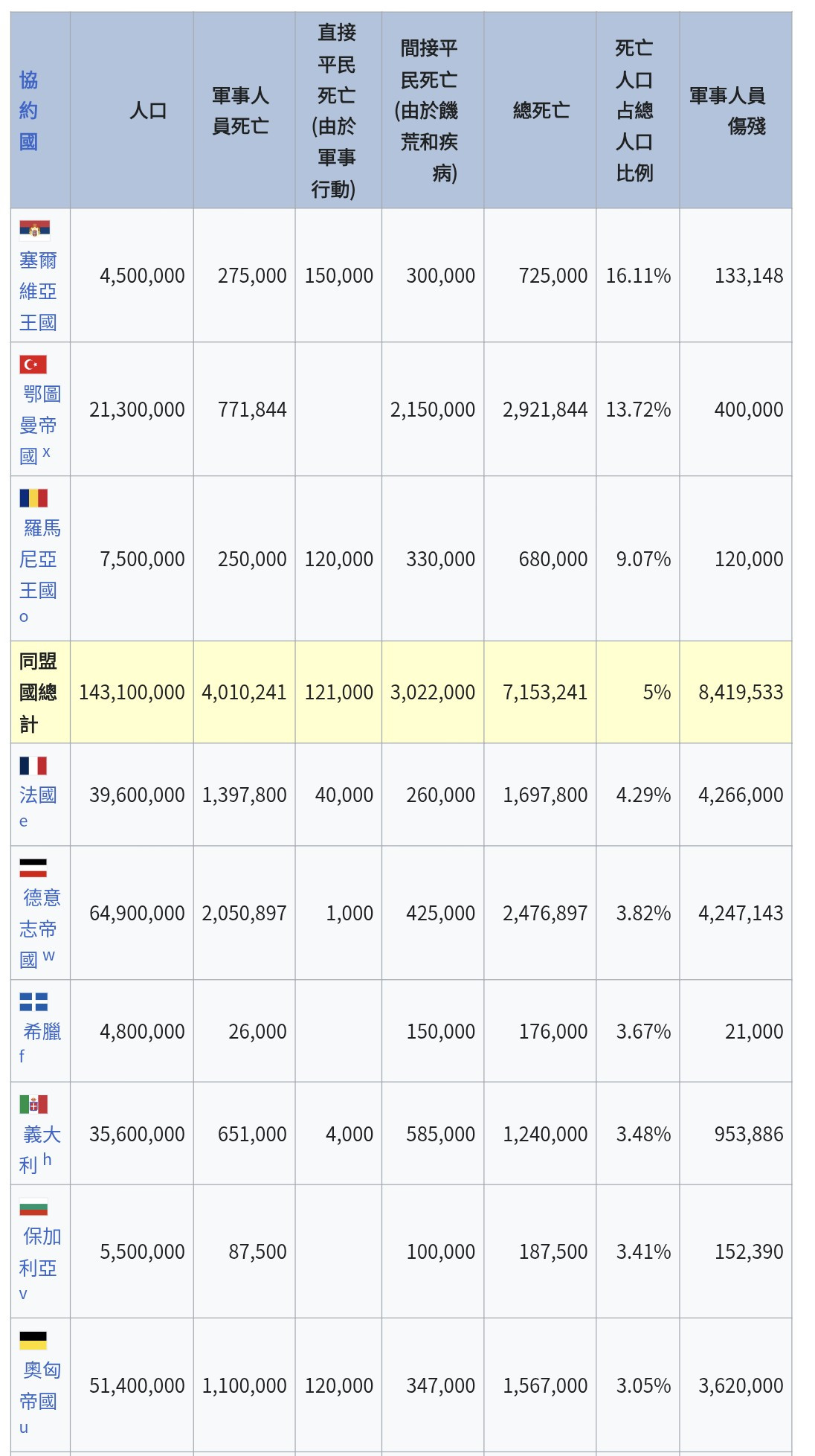Viewport: 815px width, 1456px height.
Task: Click the Ottoman Empire flag icon
Action: click(x=33, y=365)
